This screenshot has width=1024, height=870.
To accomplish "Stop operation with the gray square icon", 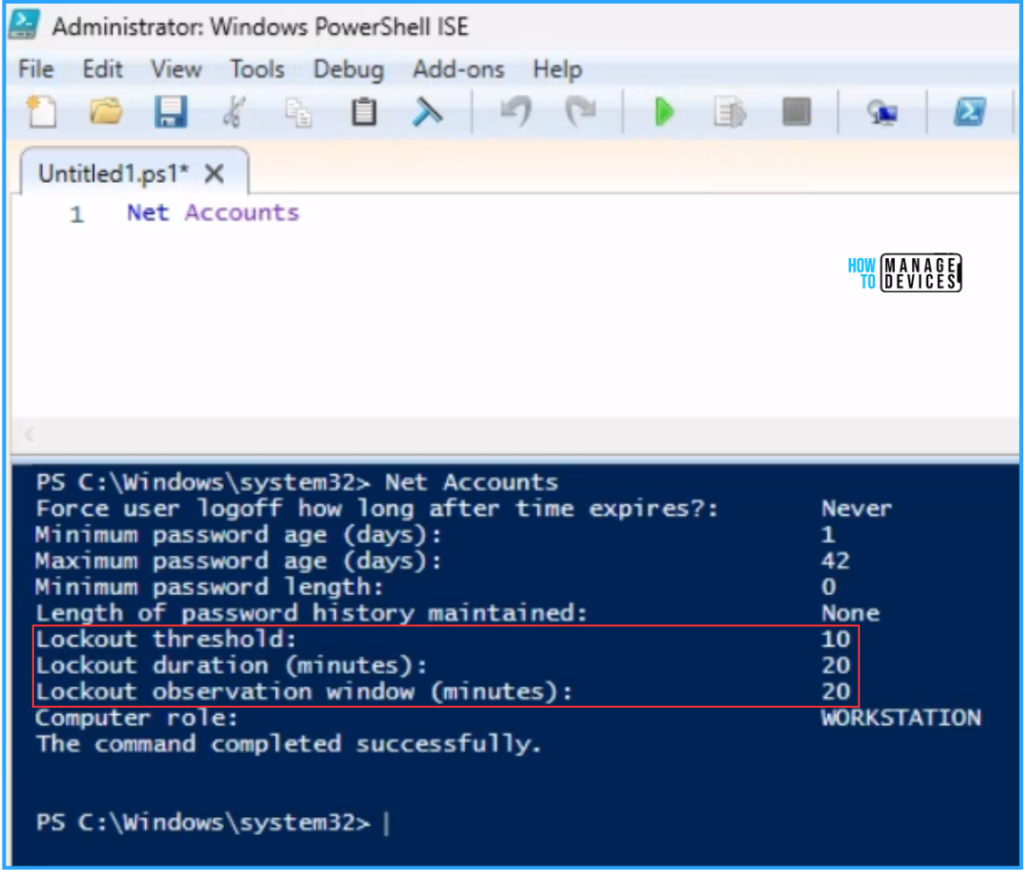I will 796,112.
